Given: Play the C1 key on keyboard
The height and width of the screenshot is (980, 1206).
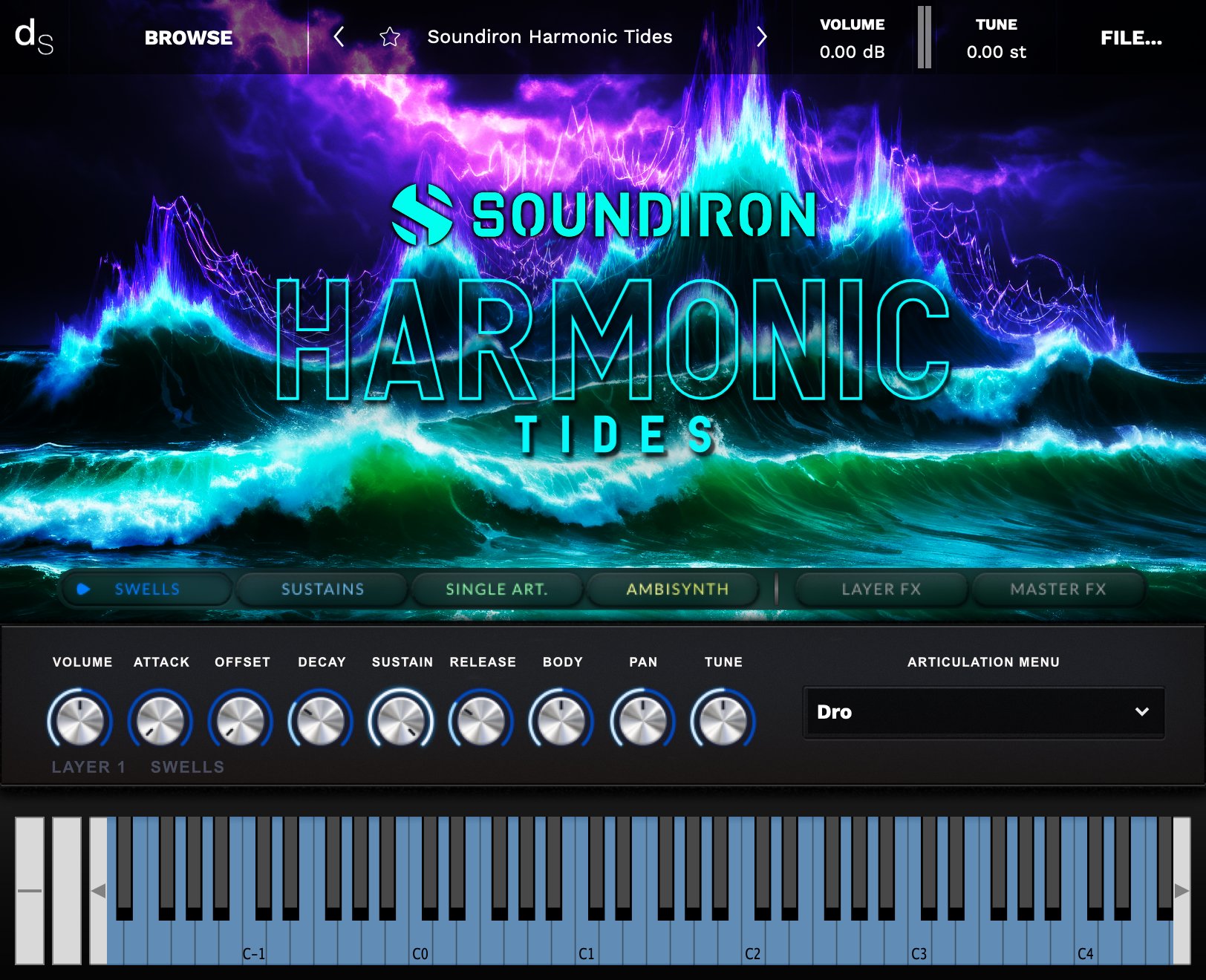Looking at the screenshot, I should (x=587, y=944).
